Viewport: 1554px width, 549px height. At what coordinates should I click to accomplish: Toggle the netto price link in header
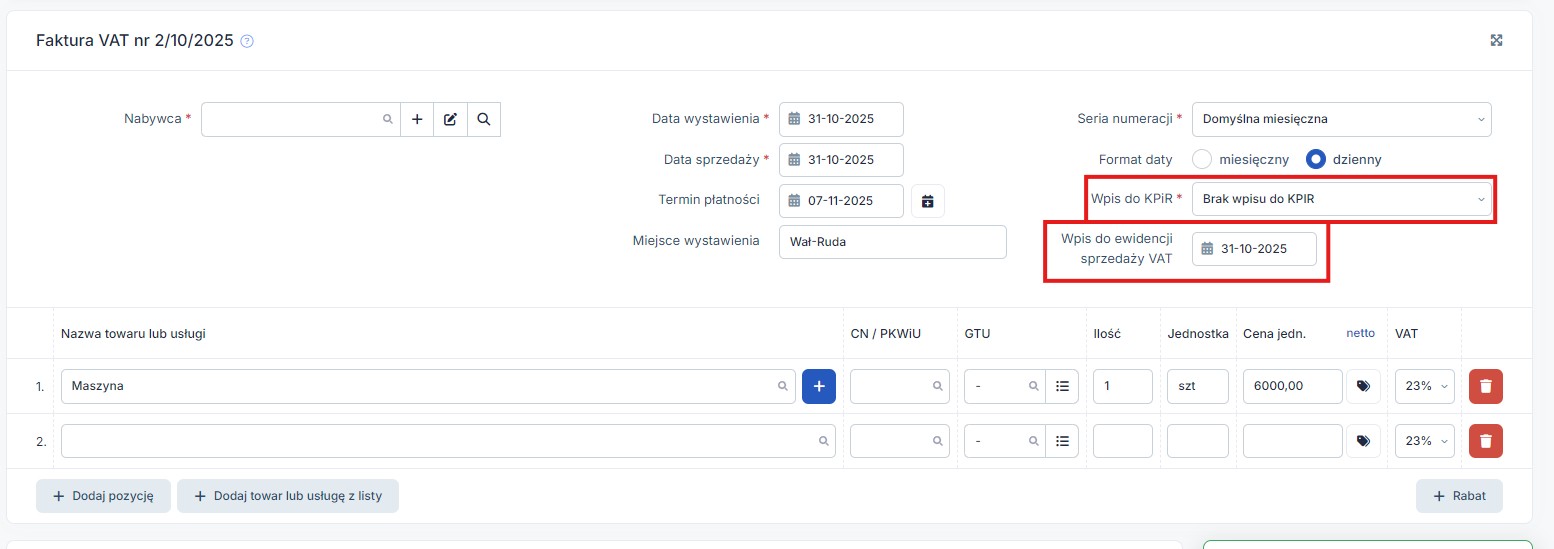1360,333
